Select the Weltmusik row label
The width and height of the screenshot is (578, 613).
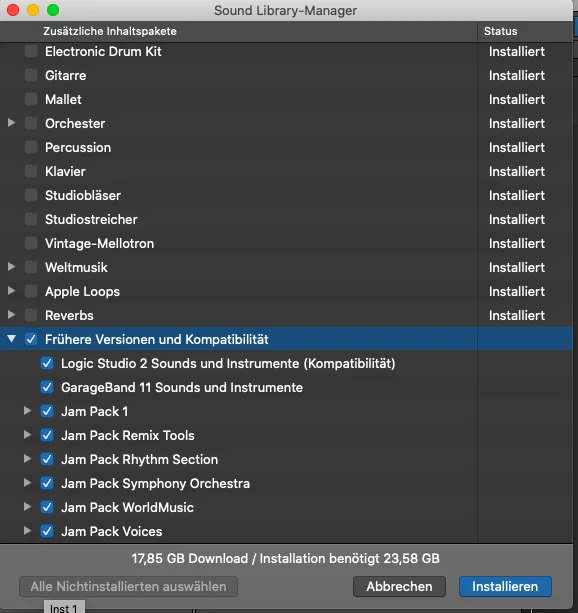click(76, 267)
